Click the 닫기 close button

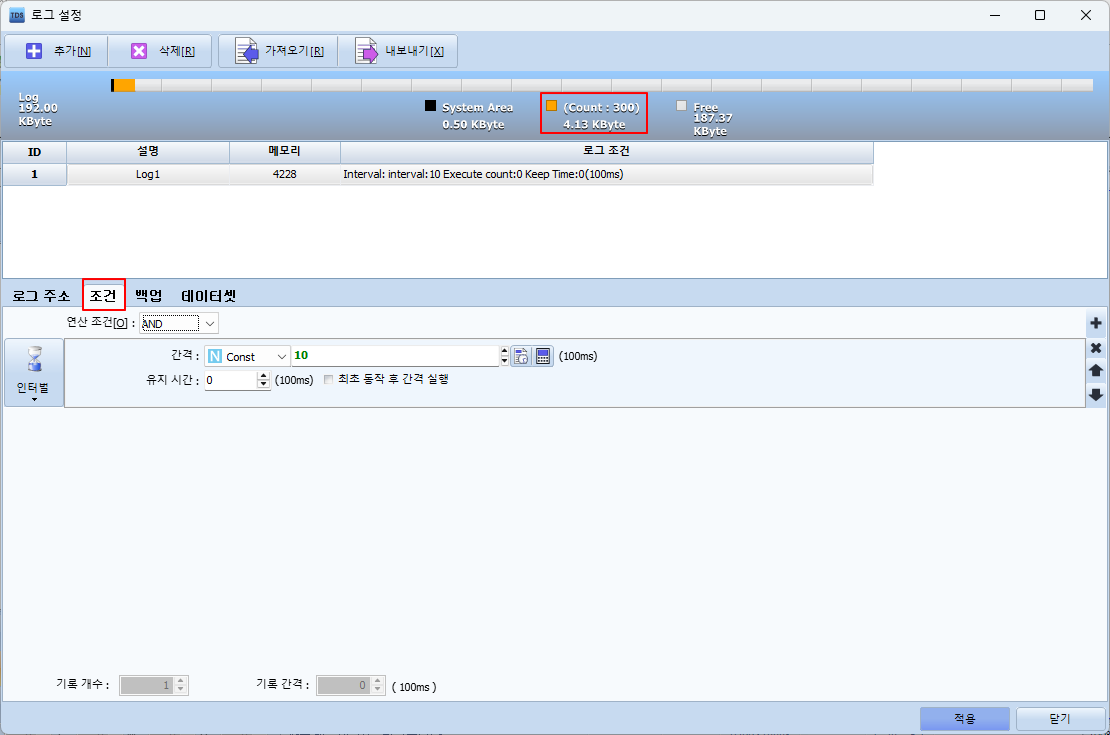1060,719
